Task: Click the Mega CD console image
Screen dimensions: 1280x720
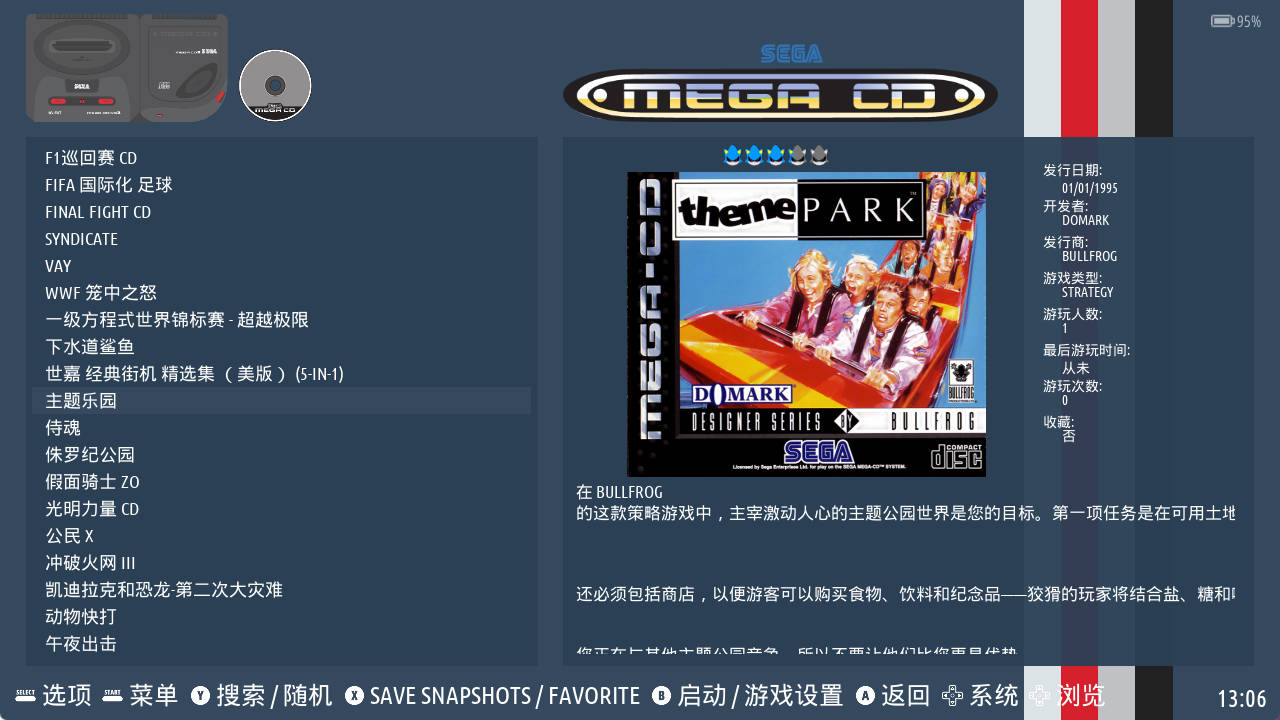Action: pyautogui.click(x=127, y=68)
